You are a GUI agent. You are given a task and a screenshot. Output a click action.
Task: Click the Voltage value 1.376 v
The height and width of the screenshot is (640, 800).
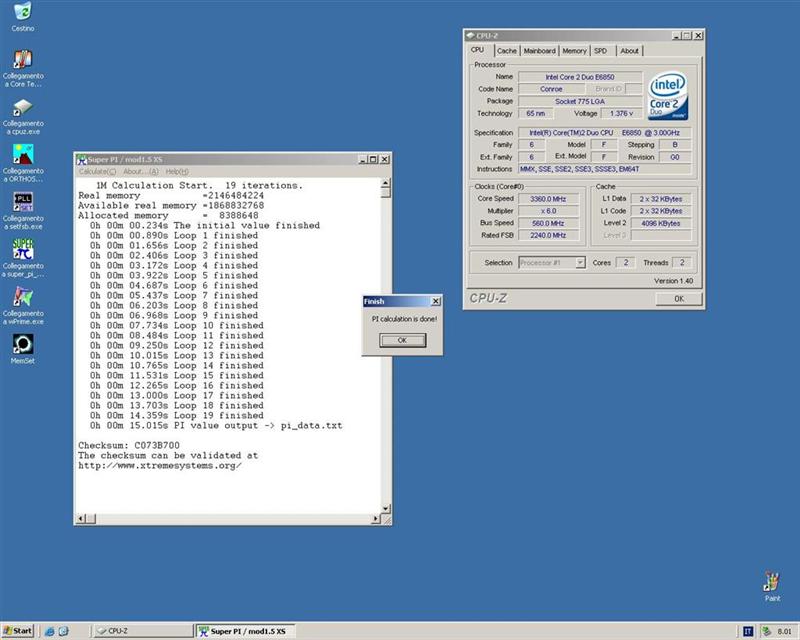click(621, 113)
